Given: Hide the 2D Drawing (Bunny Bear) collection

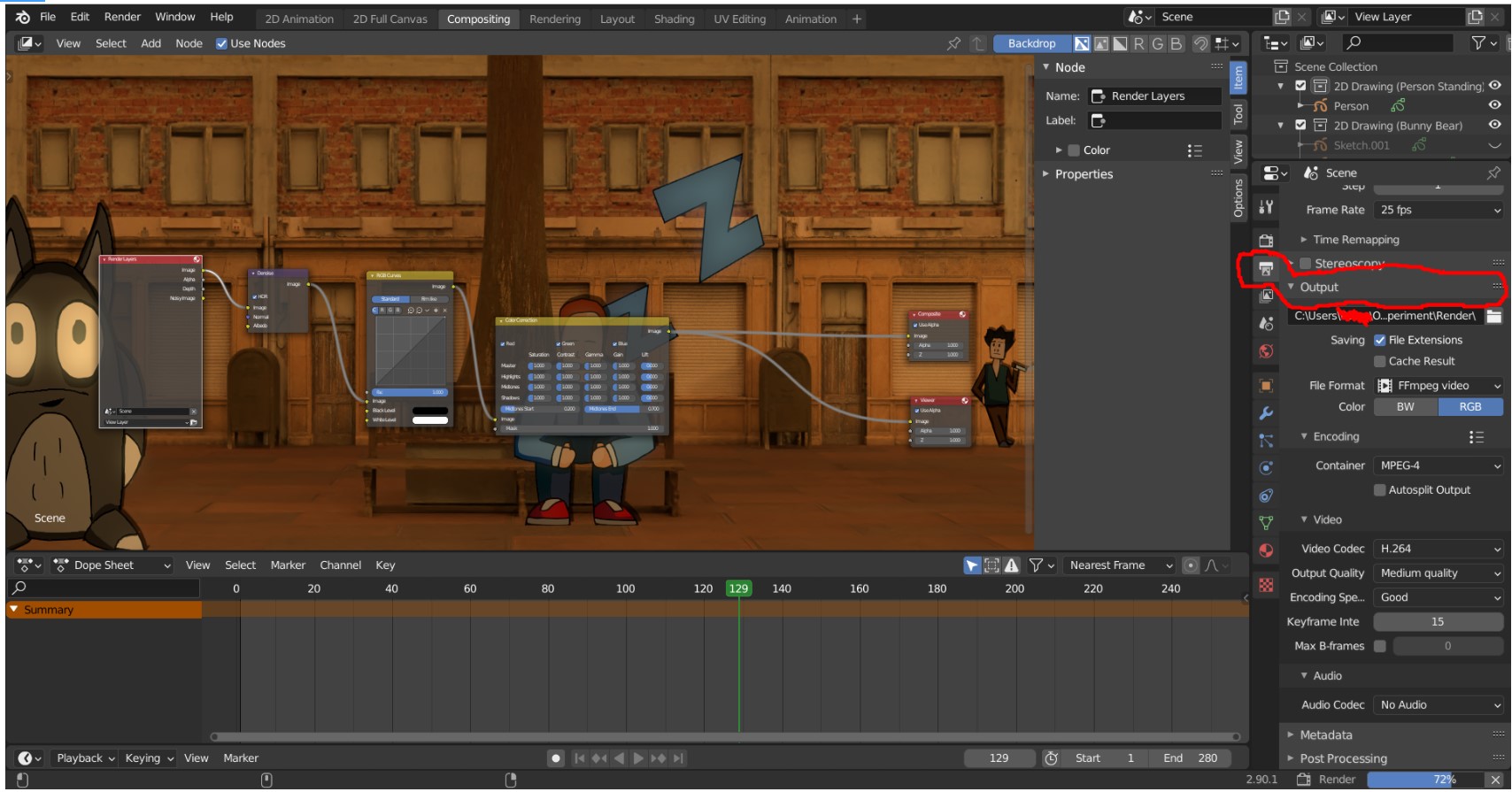Looking at the screenshot, I should click(x=1494, y=126).
